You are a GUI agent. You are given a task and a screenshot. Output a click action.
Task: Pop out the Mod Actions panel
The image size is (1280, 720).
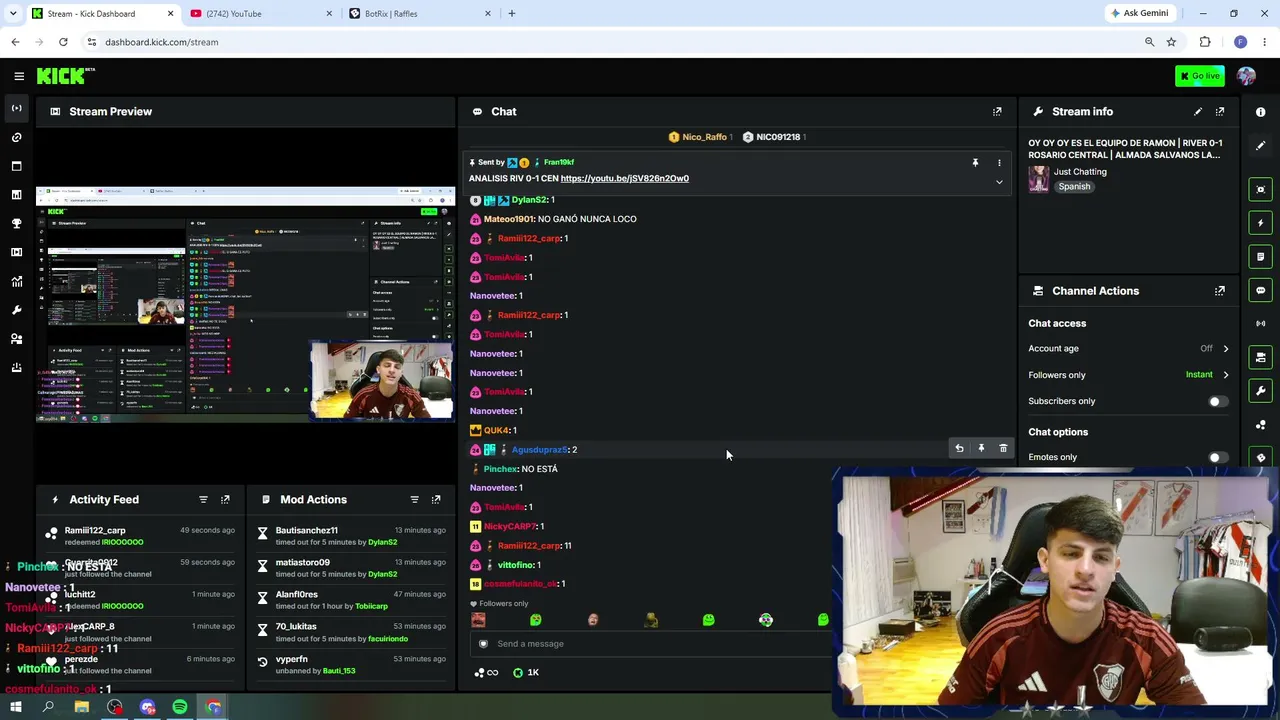[x=436, y=499]
